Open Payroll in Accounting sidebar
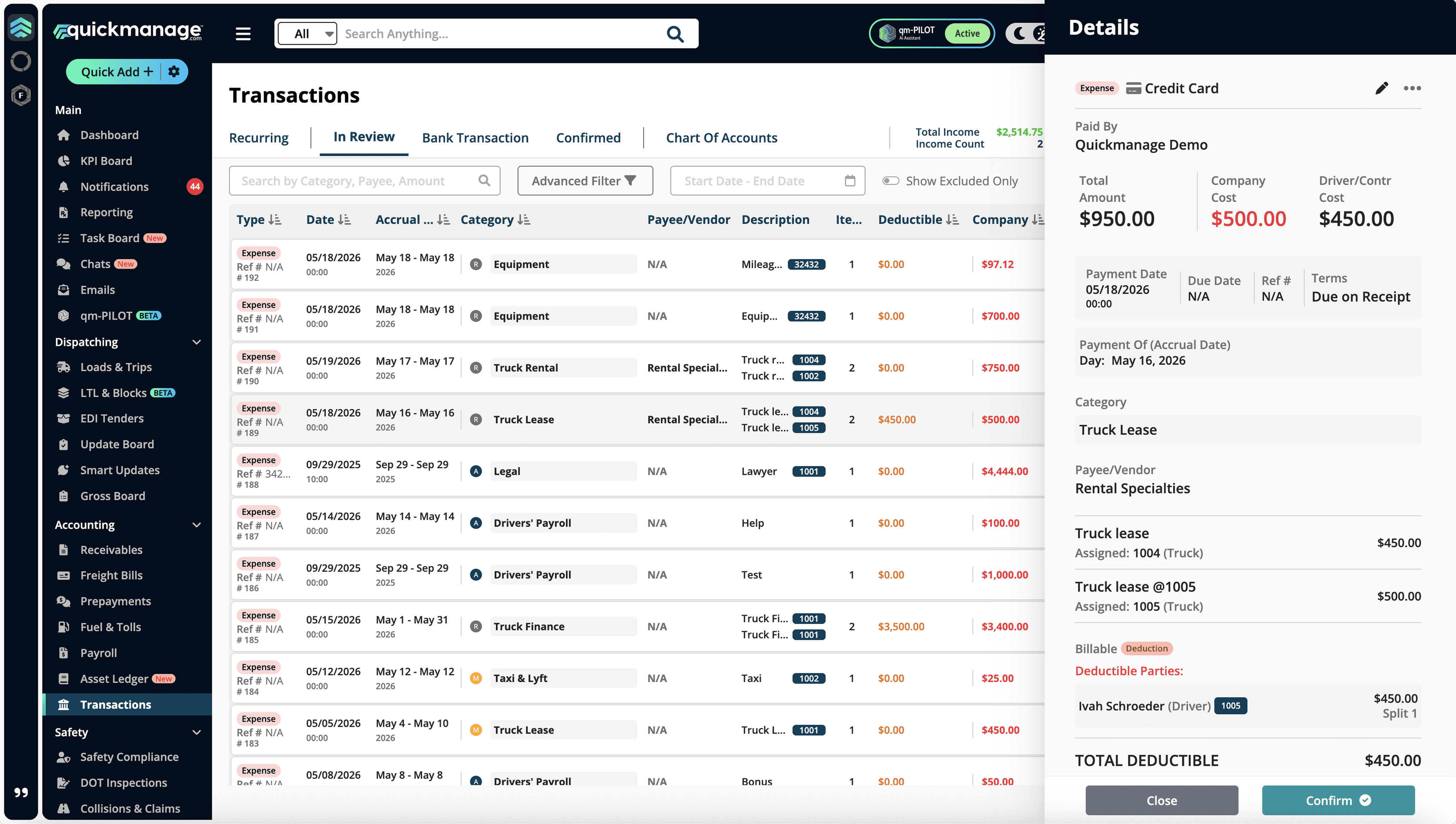The height and width of the screenshot is (824, 1456). pos(98,652)
